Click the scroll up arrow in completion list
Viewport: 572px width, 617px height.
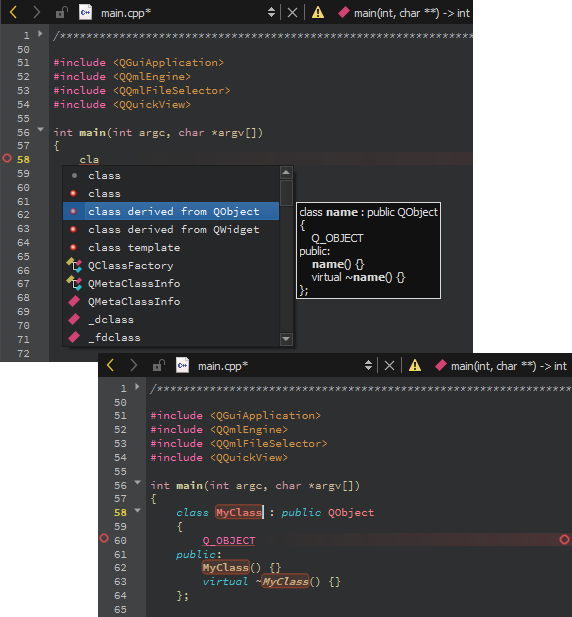coord(286,172)
